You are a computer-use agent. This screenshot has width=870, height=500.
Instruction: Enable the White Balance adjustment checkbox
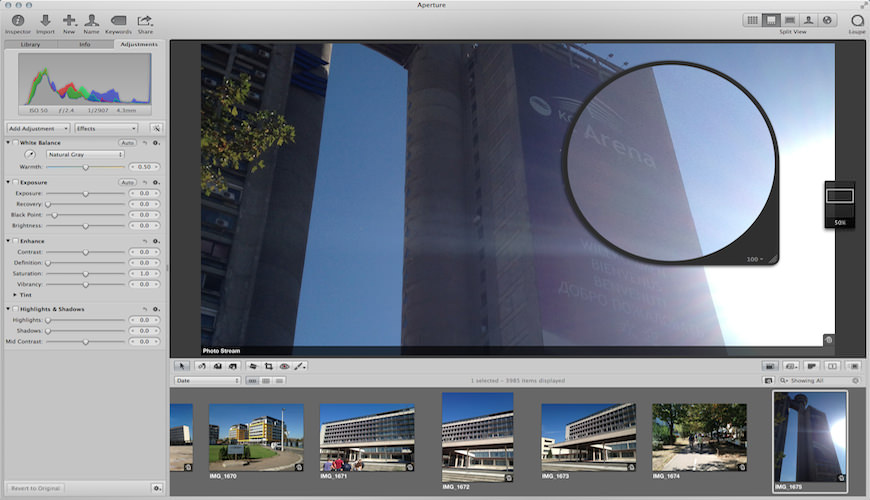[16, 143]
